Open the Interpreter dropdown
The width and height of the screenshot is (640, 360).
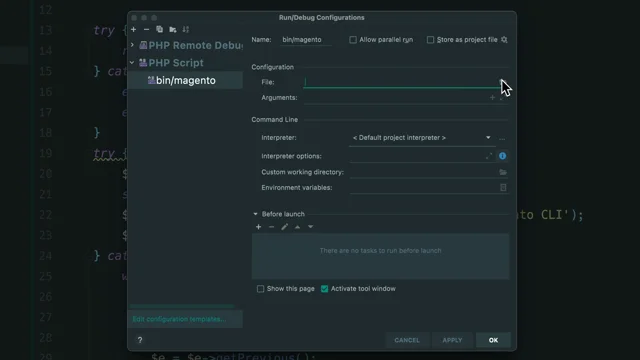[422, 138]
